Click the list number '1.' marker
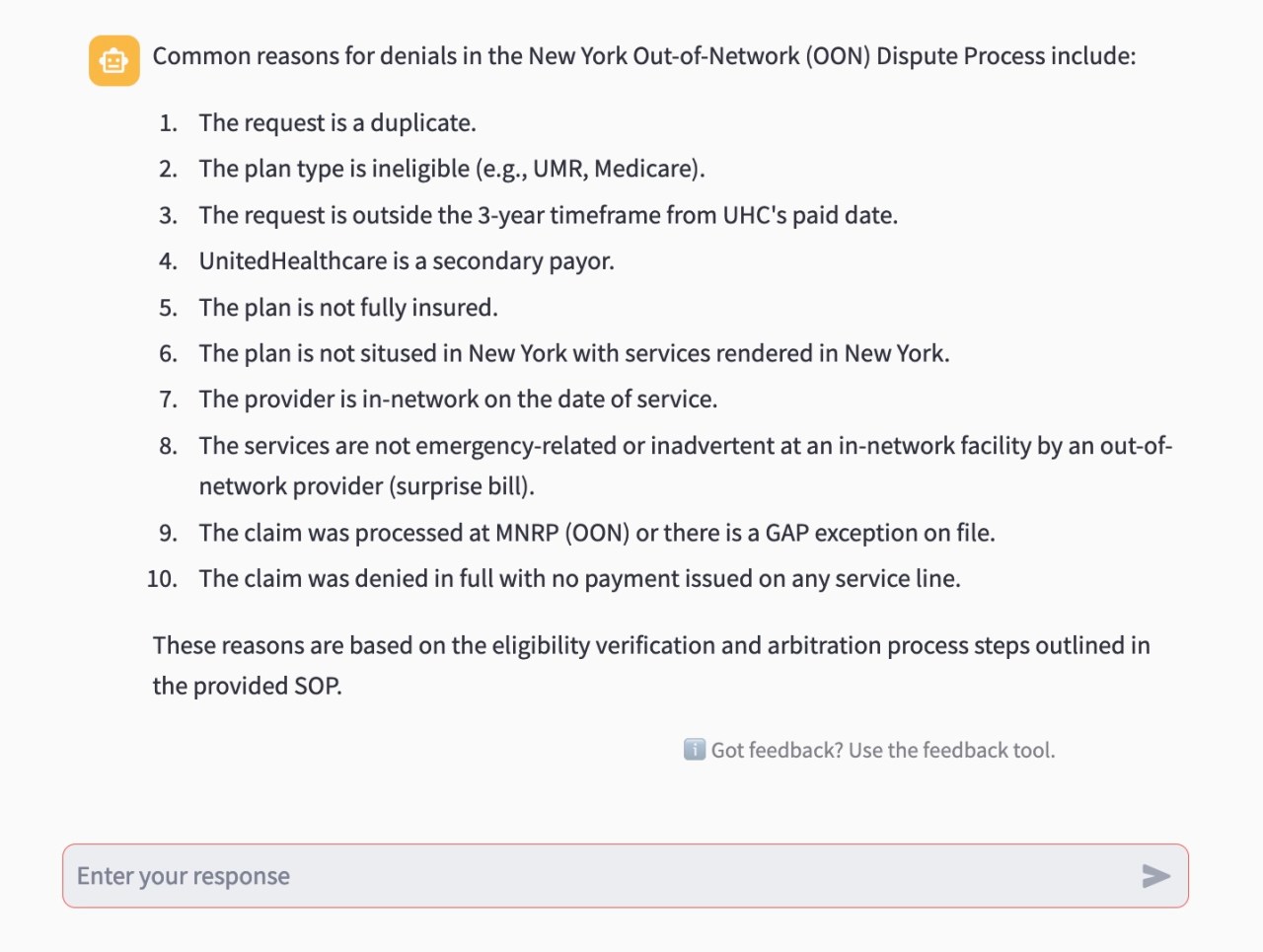This screenshot has height=952, width=1263. (168, 123)
